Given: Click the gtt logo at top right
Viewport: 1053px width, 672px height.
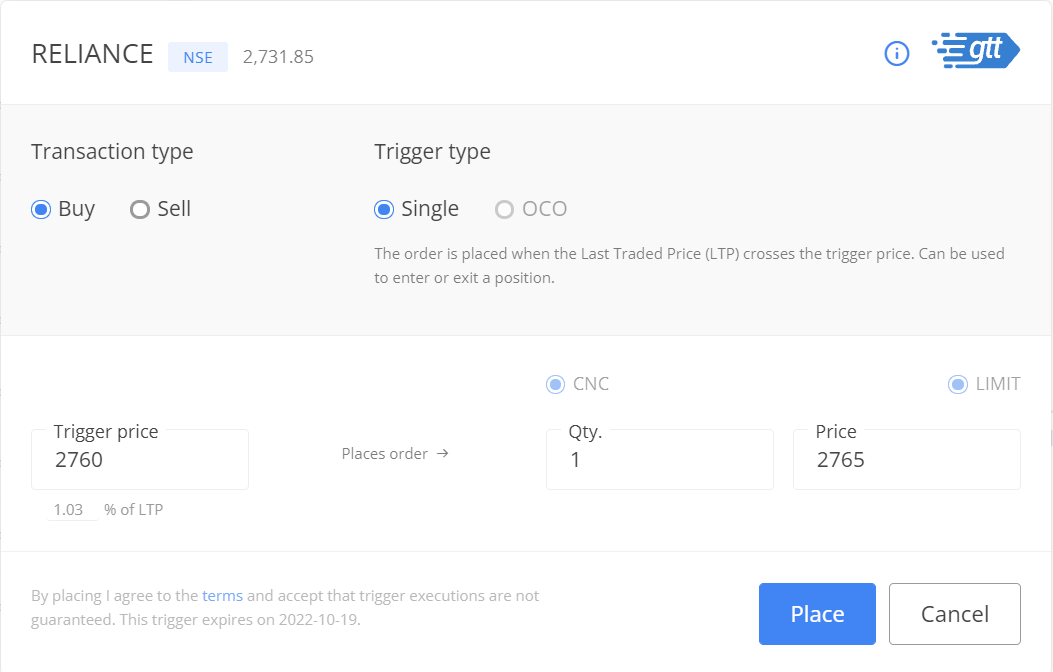Looking at the screenshot, I should [x=975, y=50].
